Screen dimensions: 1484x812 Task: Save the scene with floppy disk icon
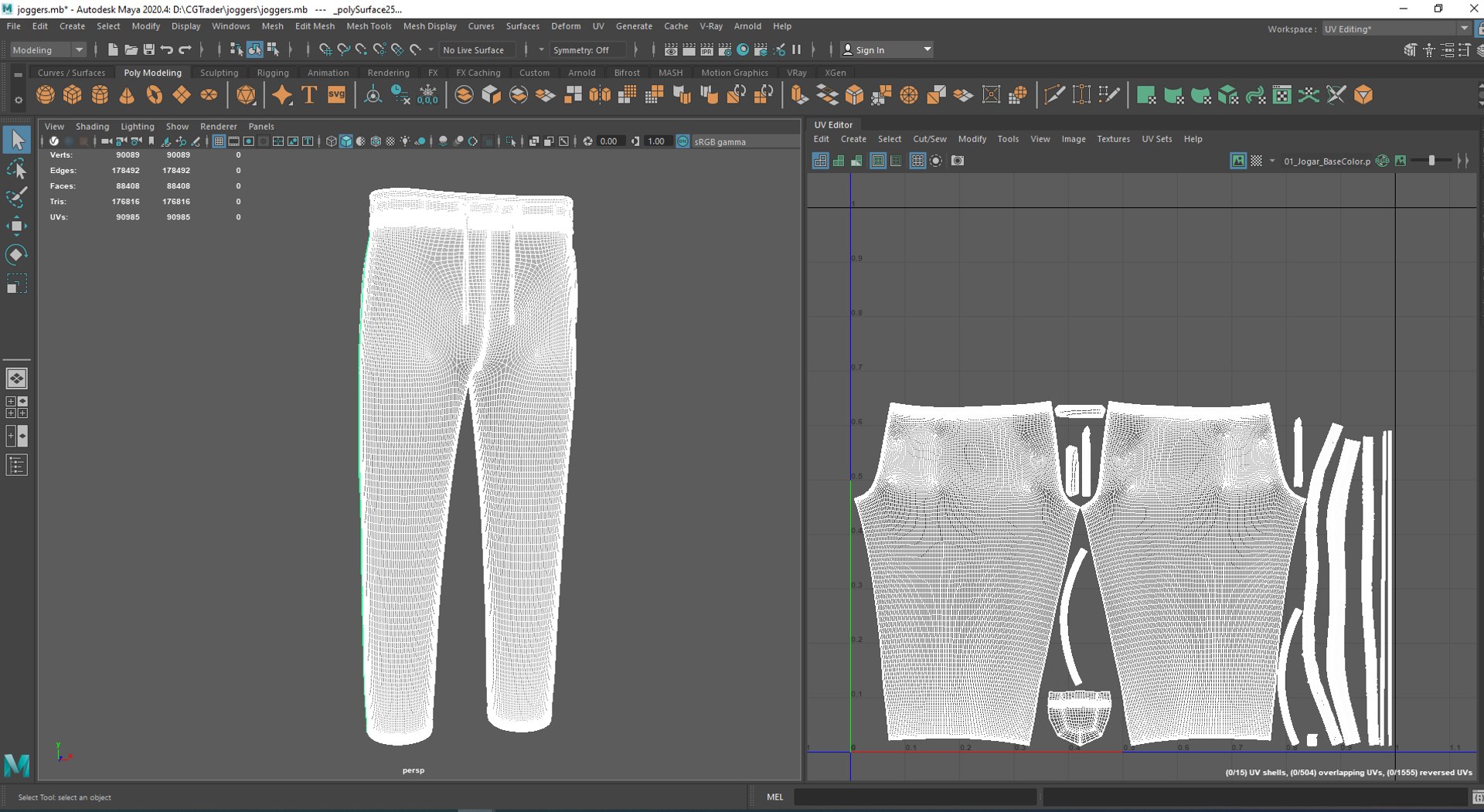click(x=149, y=49)
